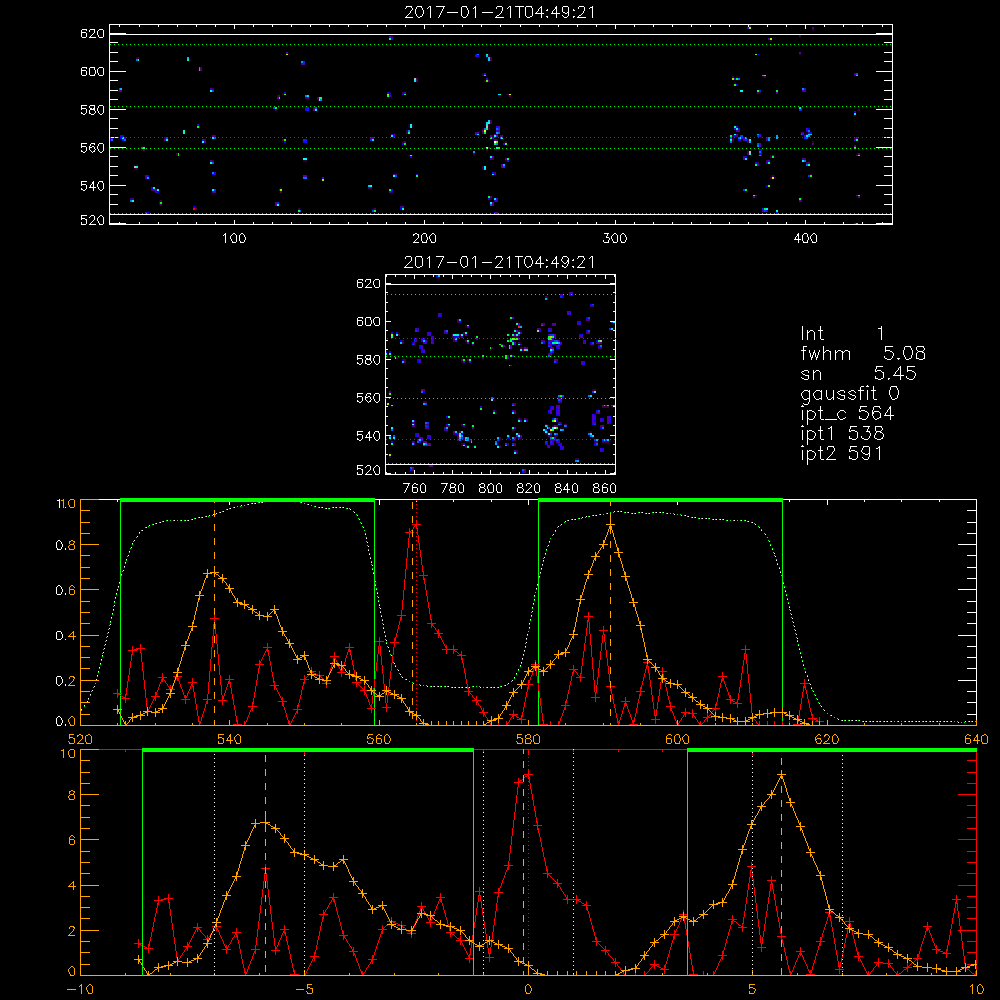Click y-axis label 8 of bottom plot

(x=71, y=795)
